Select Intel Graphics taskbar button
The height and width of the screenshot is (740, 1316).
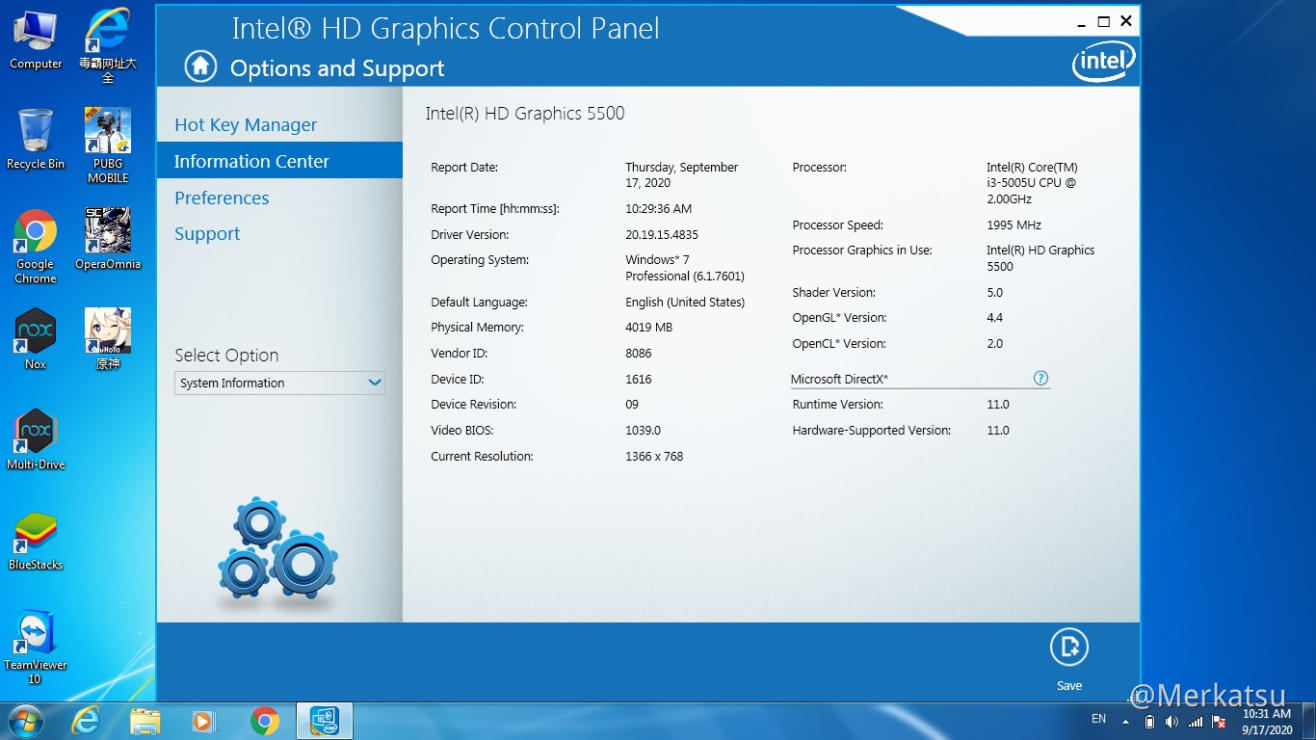[324, 720]
